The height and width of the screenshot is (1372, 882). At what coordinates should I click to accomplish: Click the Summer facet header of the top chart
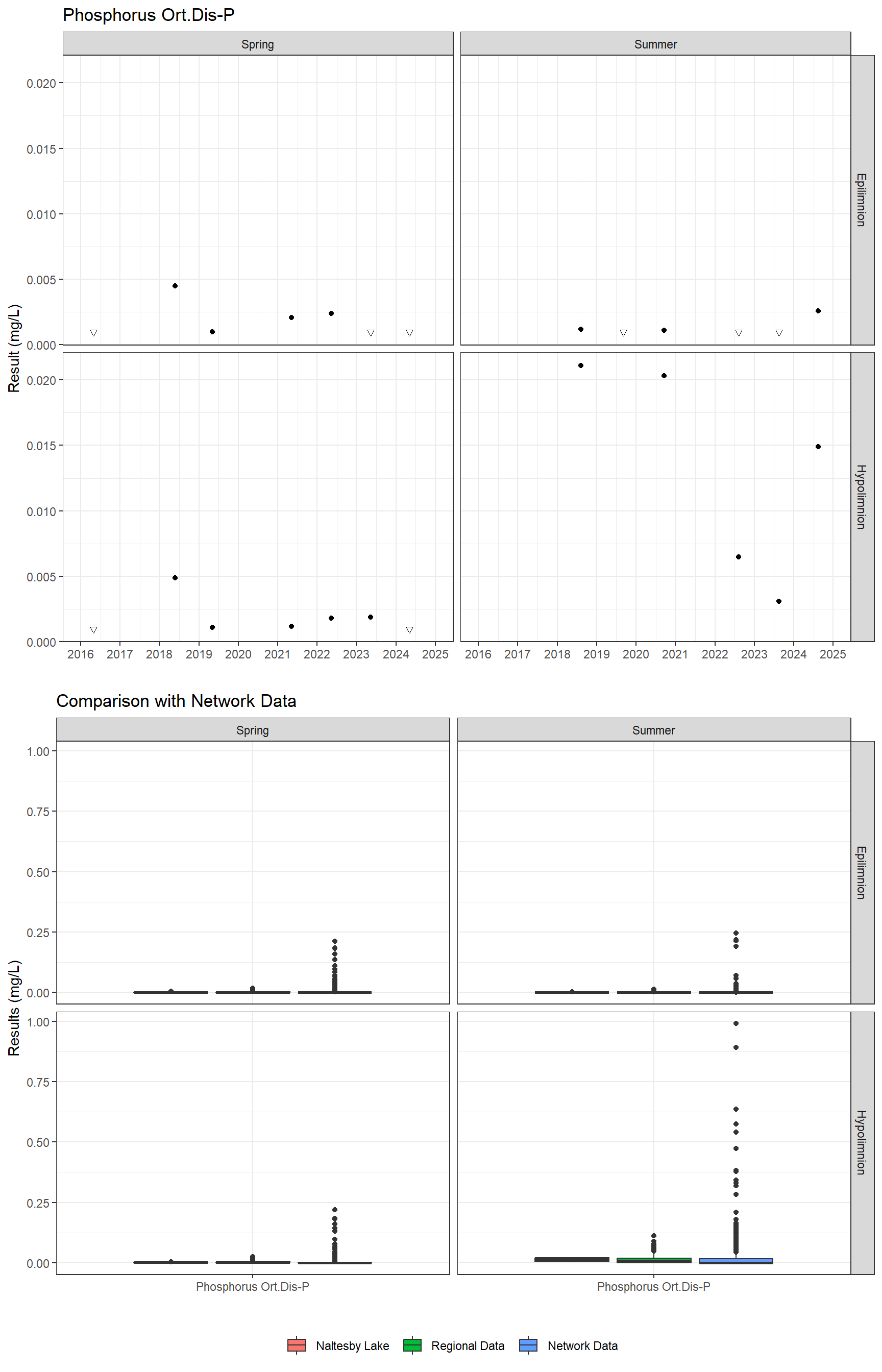(656, 44)
